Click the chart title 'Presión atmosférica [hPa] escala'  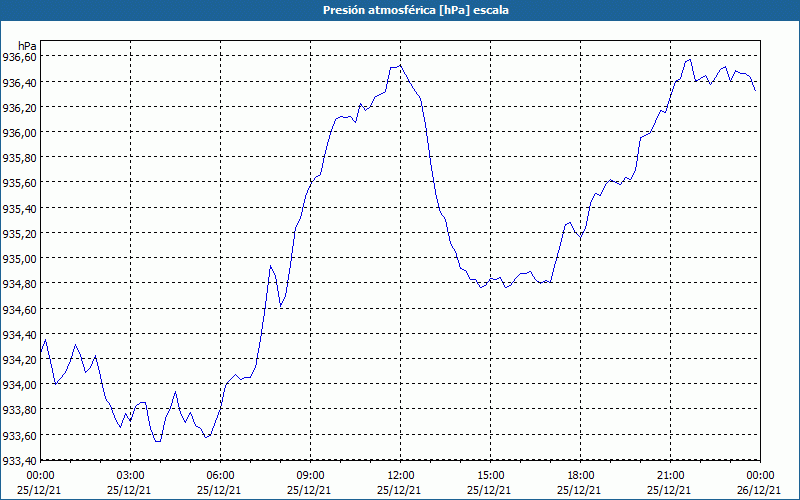coord(416,10)
